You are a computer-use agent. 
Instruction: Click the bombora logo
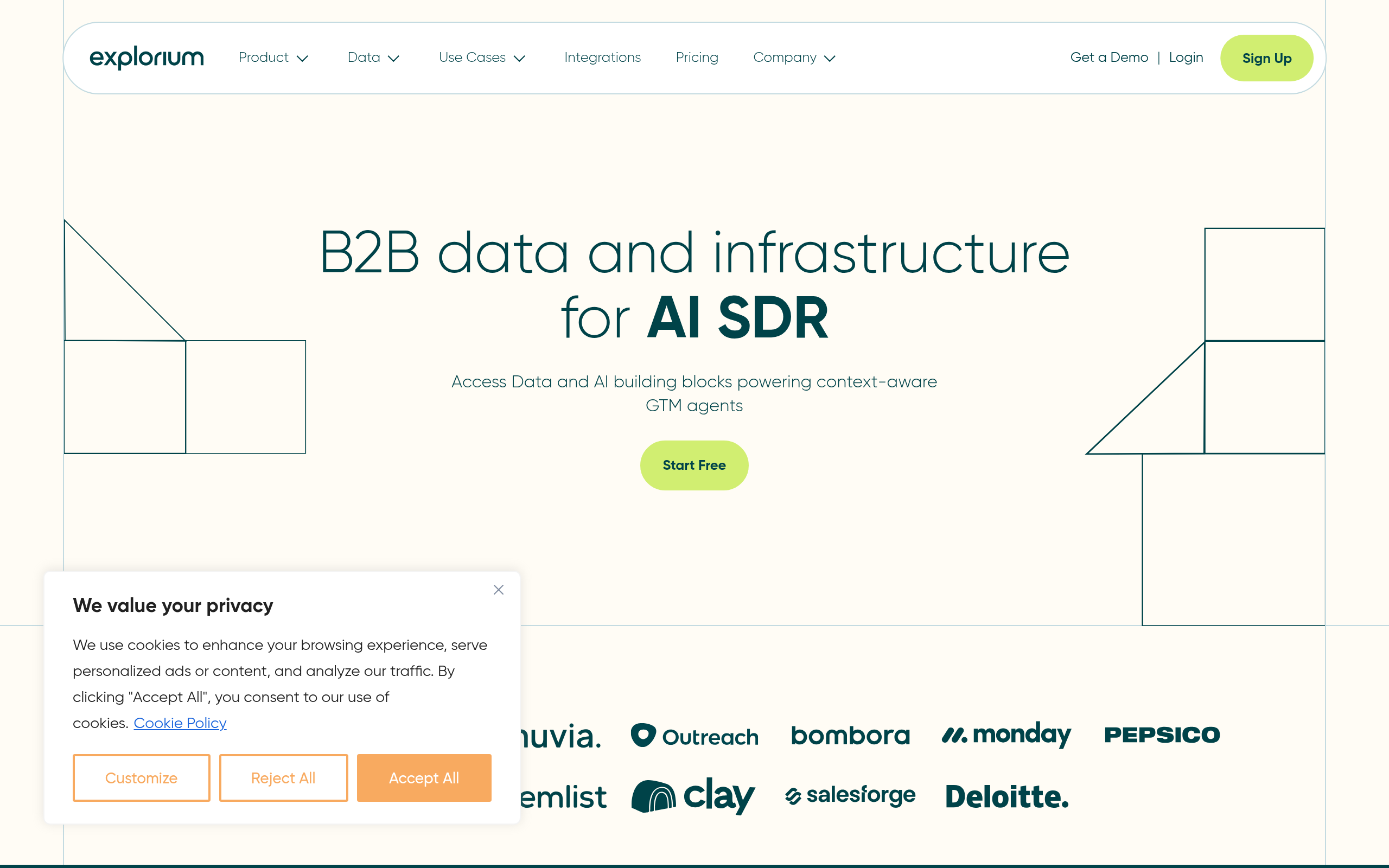click(850, 736)
